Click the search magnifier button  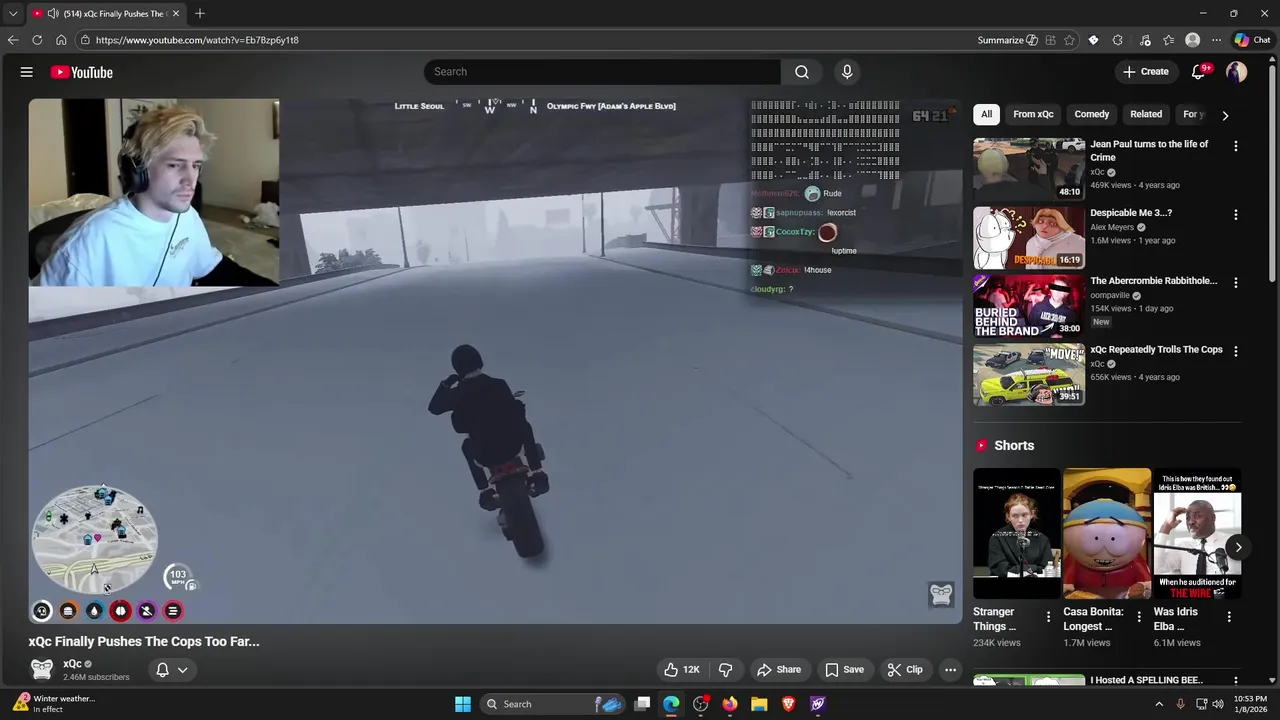tap(802, 72)
